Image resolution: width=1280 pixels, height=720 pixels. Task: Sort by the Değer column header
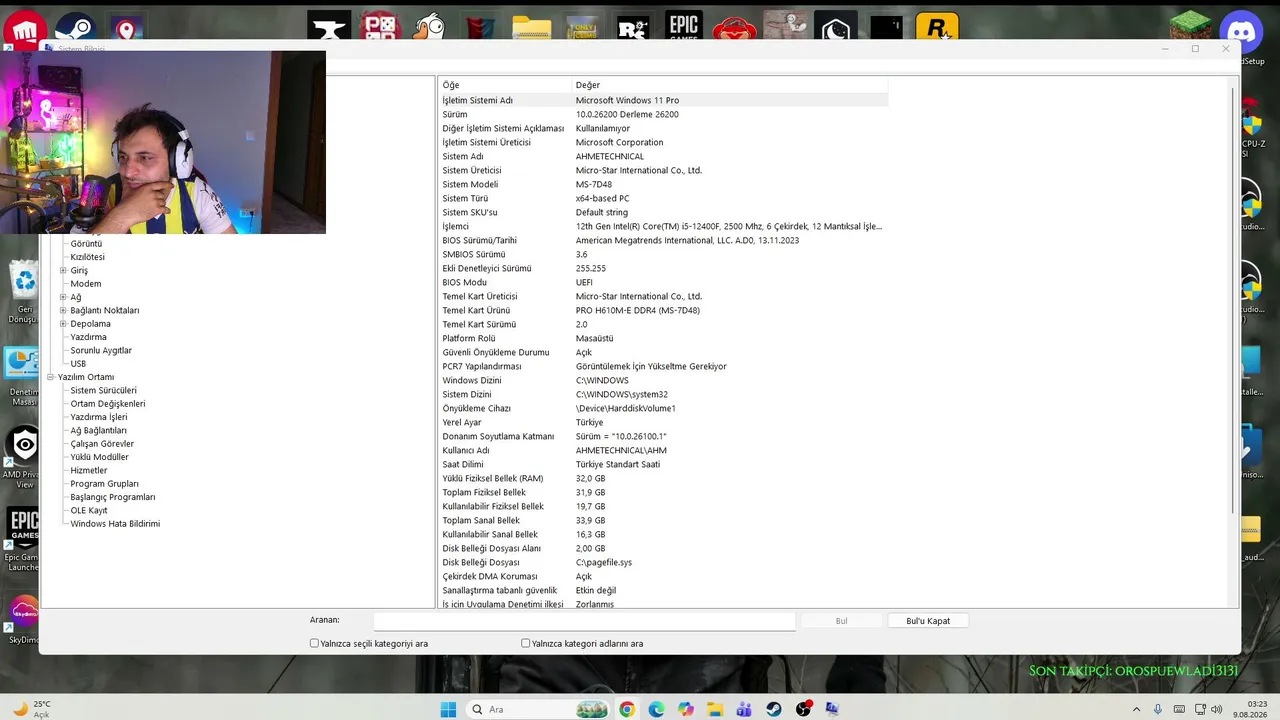click(730, 85)
